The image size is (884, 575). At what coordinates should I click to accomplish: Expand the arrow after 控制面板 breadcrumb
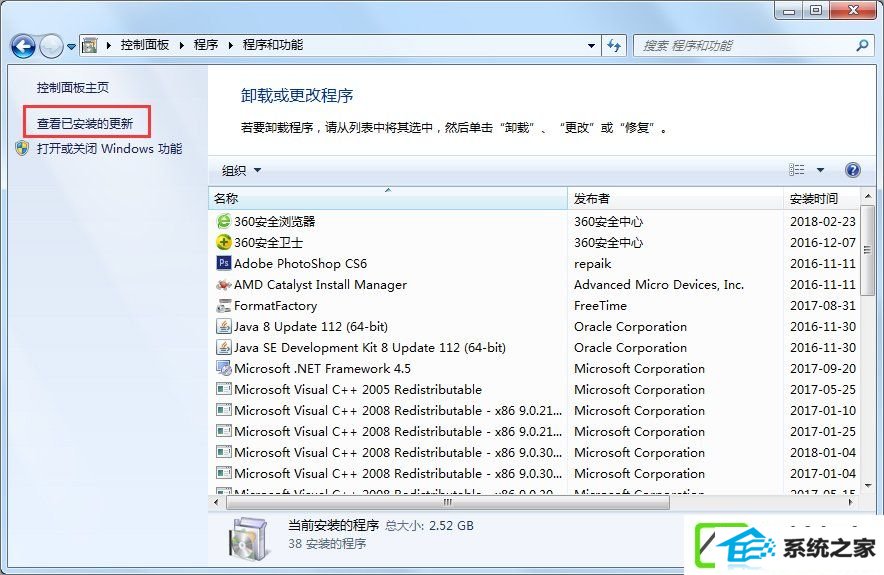pyautogui.click(x=182, y=46)
